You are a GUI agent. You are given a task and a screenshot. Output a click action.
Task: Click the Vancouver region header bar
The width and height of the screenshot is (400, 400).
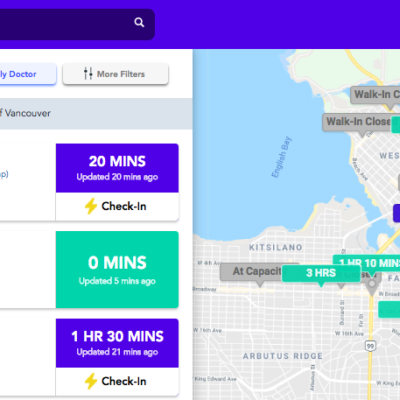point(96,114)
